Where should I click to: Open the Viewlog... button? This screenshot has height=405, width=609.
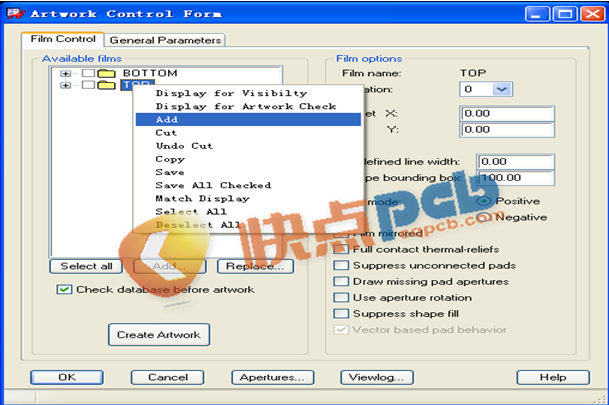[377, 377]
